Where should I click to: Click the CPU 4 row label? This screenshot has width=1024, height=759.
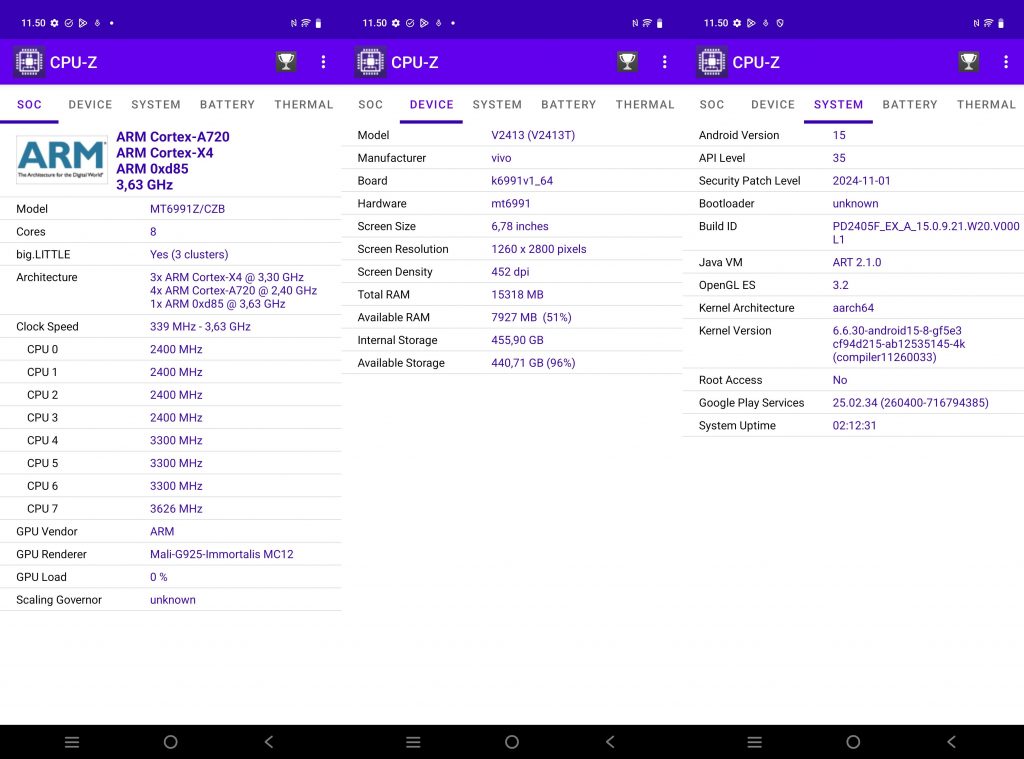click(x=42, y=440)
